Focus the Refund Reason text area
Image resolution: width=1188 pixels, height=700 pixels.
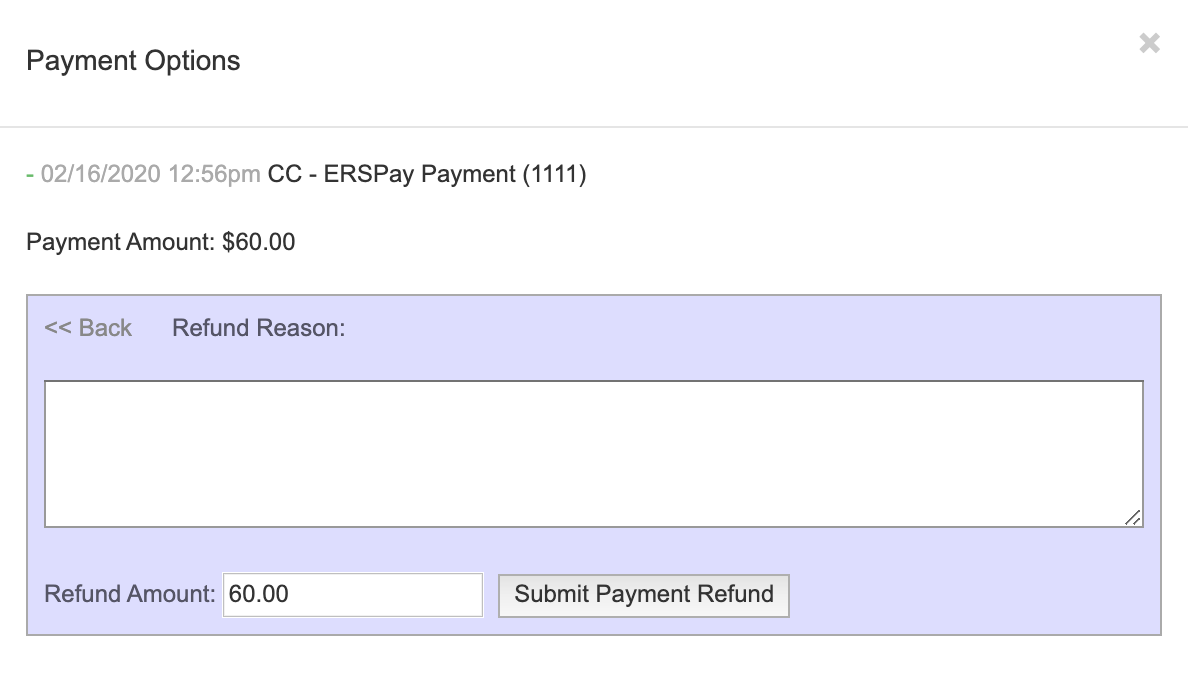coord(593,453)
